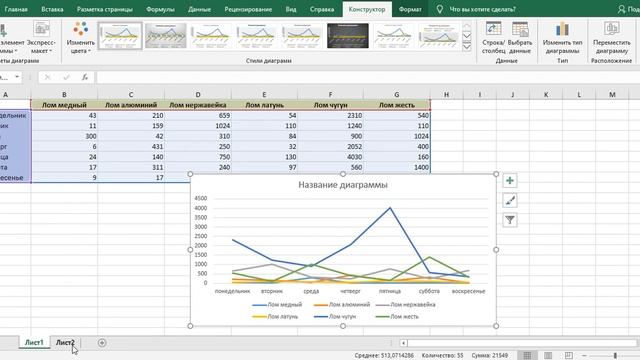
Task: Select the third chart style thumbnail
Action: click(211, 36)
